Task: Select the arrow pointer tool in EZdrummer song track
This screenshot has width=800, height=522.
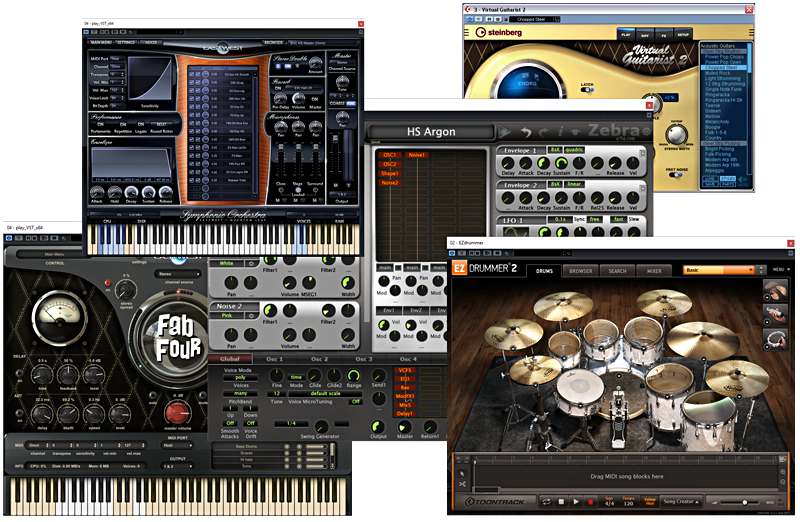Action: (462, 473)
